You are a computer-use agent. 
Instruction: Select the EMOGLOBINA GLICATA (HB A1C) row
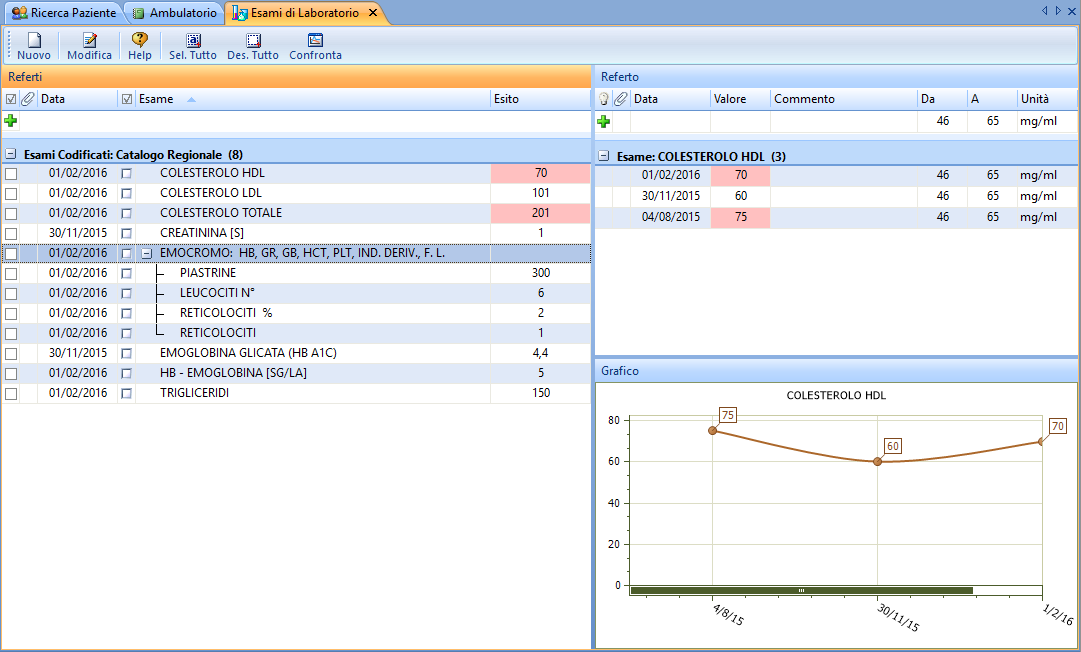click(x=296, y=354)
